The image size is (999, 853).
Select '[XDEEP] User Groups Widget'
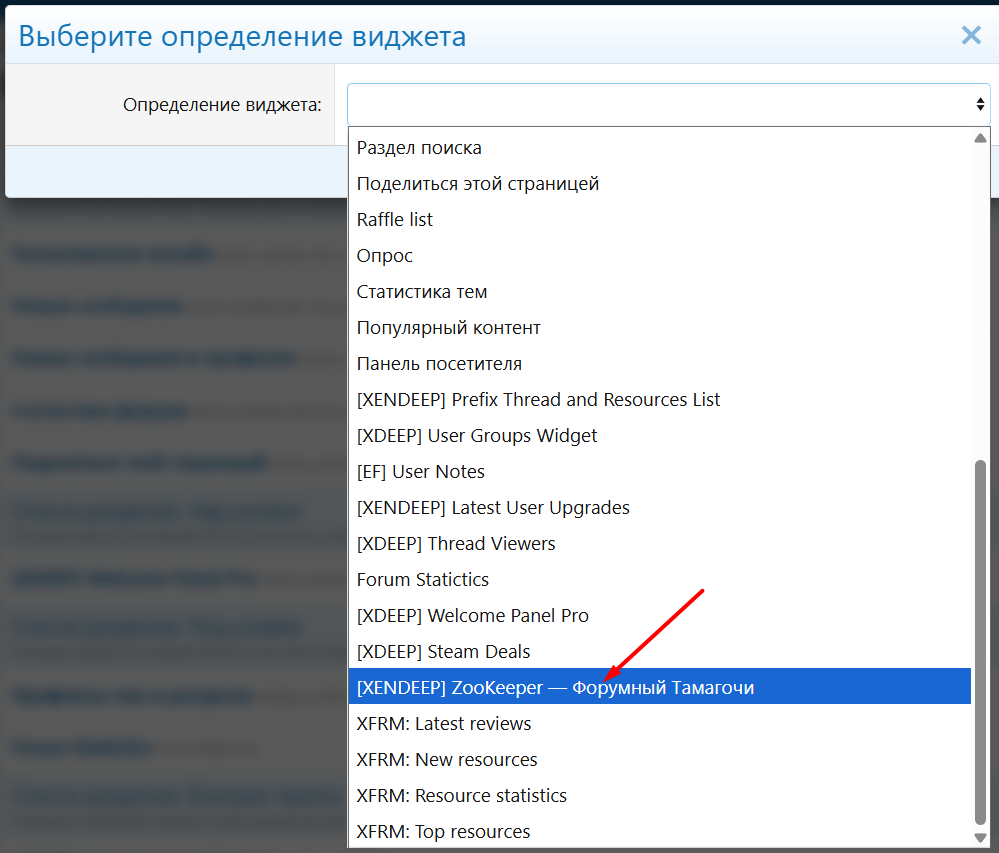click(477, 436)
